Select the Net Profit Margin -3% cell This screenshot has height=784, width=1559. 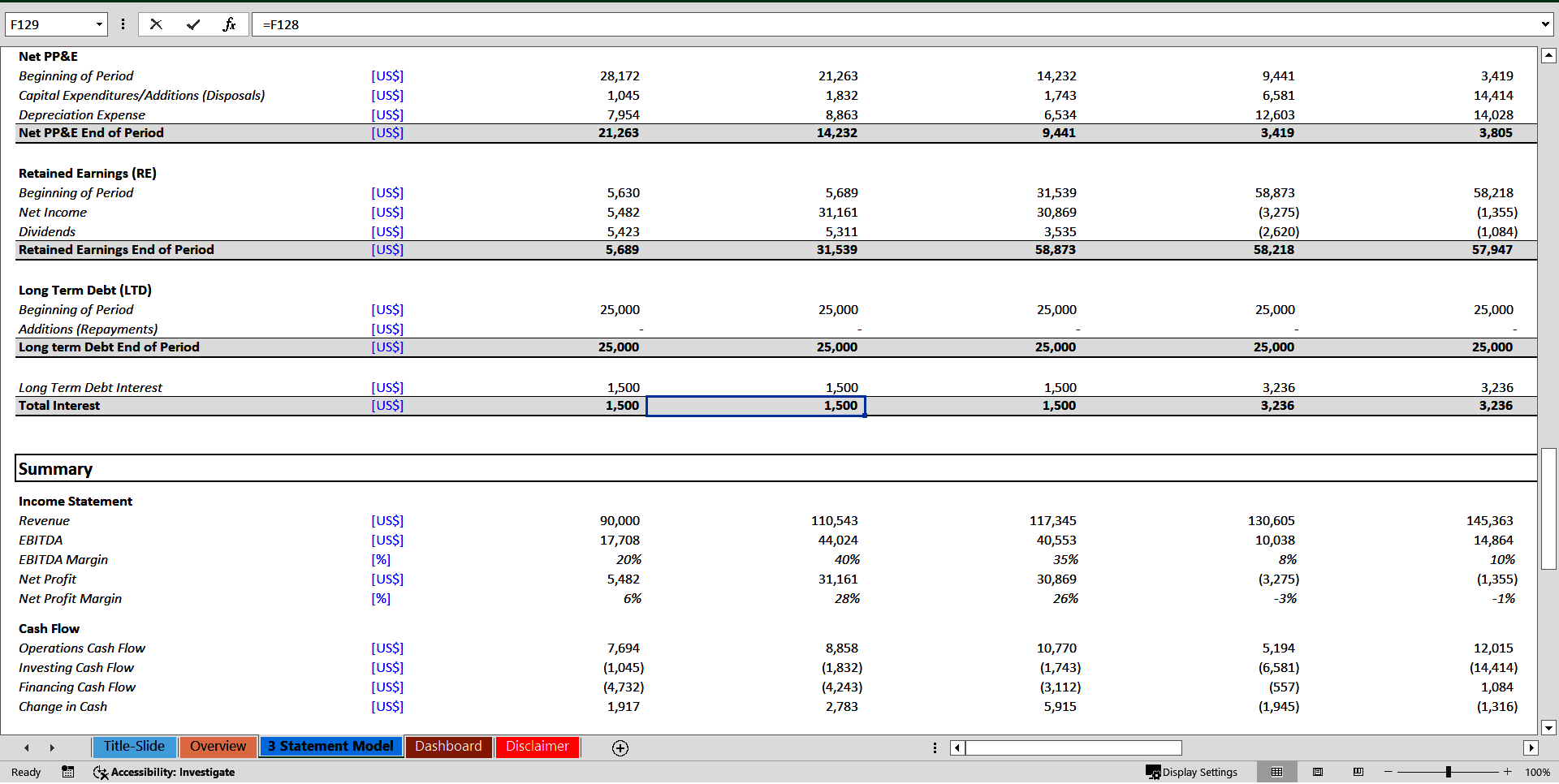pyautogui.click(x=1285, y=599)
